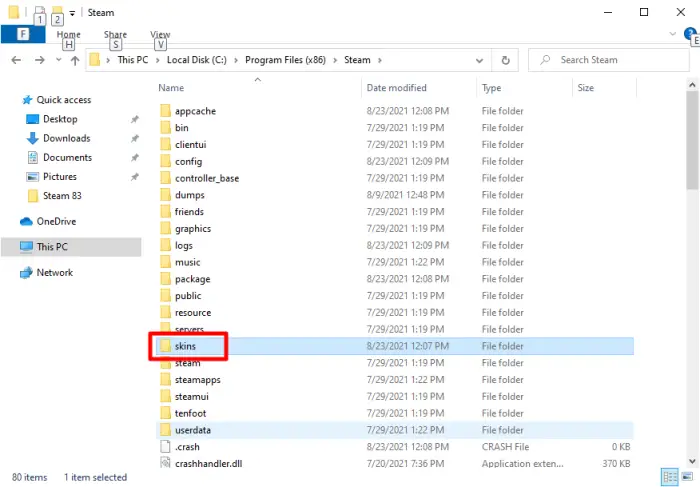The image size is (700, 487).
Task: Open the recent locations dropdown arrow
Action: point(58,60)
